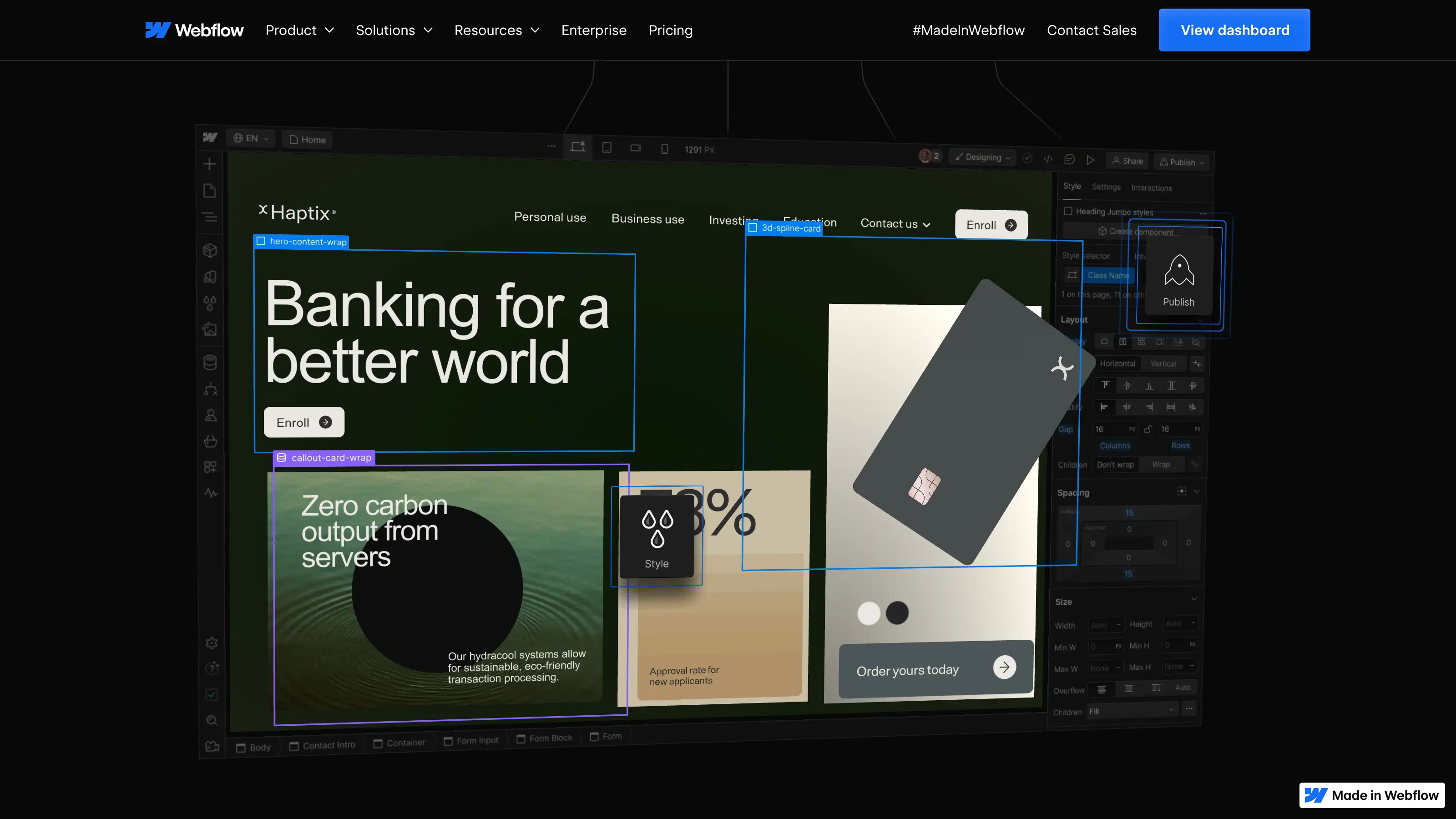Open the Pricing menu item
Viewport: 1456px width, 819px height.
pyautogui.click(x=670, y=30)
